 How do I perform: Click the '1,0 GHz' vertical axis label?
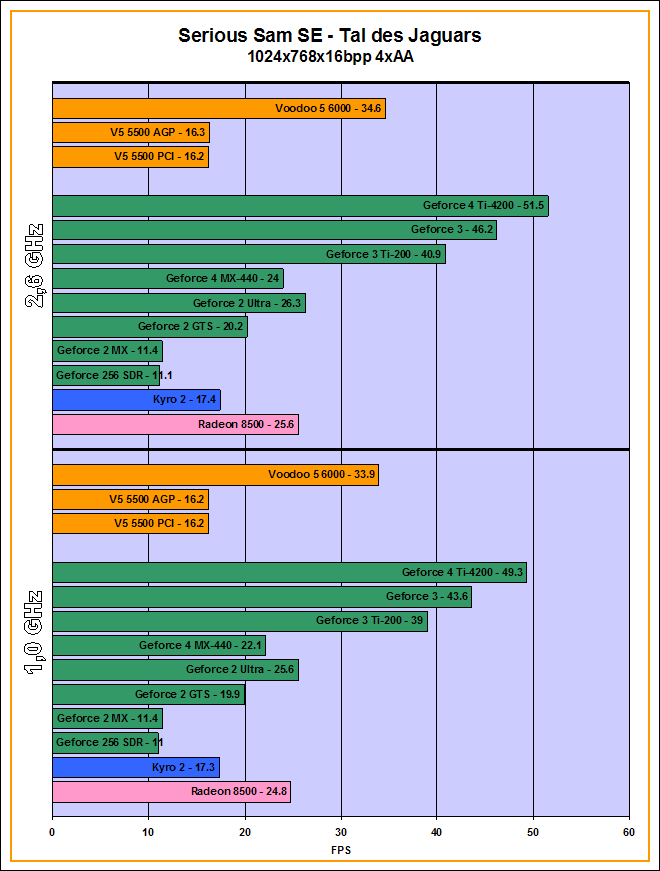(33, 635)
